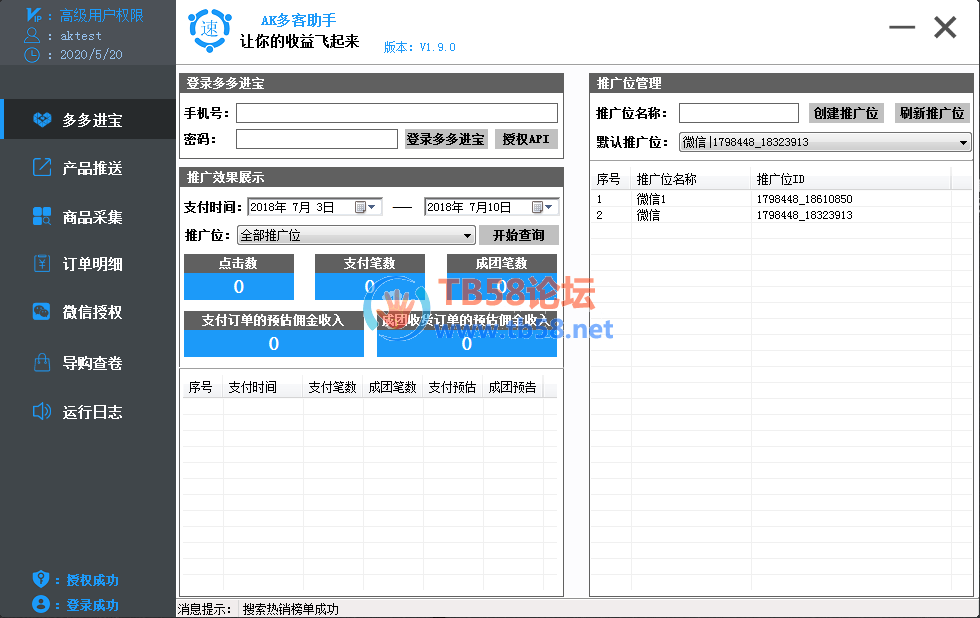Open calendar picker for start date 7月3日
This screenshot has width=980, height=618.
(366, 207)
